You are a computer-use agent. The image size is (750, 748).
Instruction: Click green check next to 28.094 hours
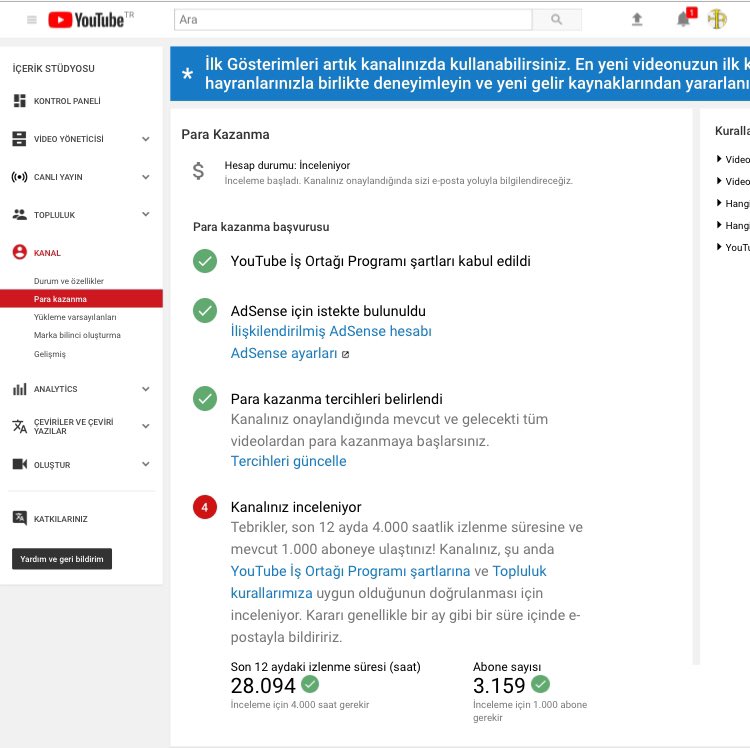310,684
